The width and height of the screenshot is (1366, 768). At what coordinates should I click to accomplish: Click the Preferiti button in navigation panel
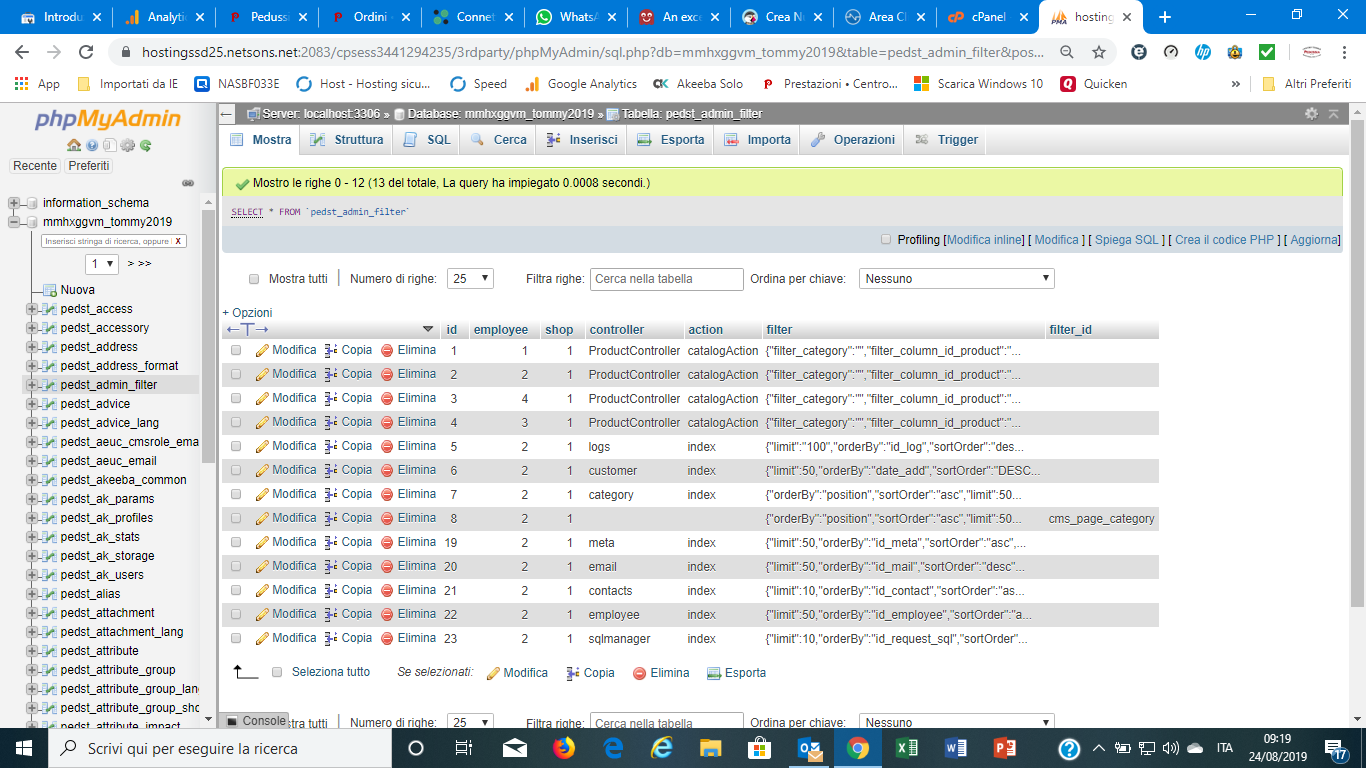point(89,166)
